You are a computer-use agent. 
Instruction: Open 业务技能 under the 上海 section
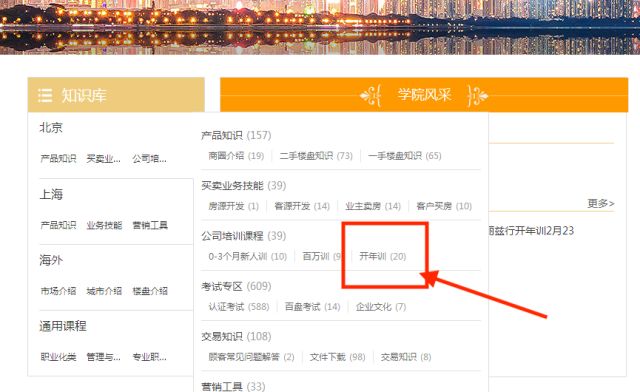click(x=104, y=225)
